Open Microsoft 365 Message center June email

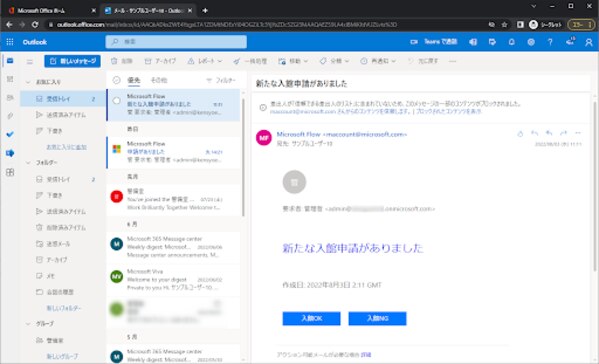click(174, 247)
